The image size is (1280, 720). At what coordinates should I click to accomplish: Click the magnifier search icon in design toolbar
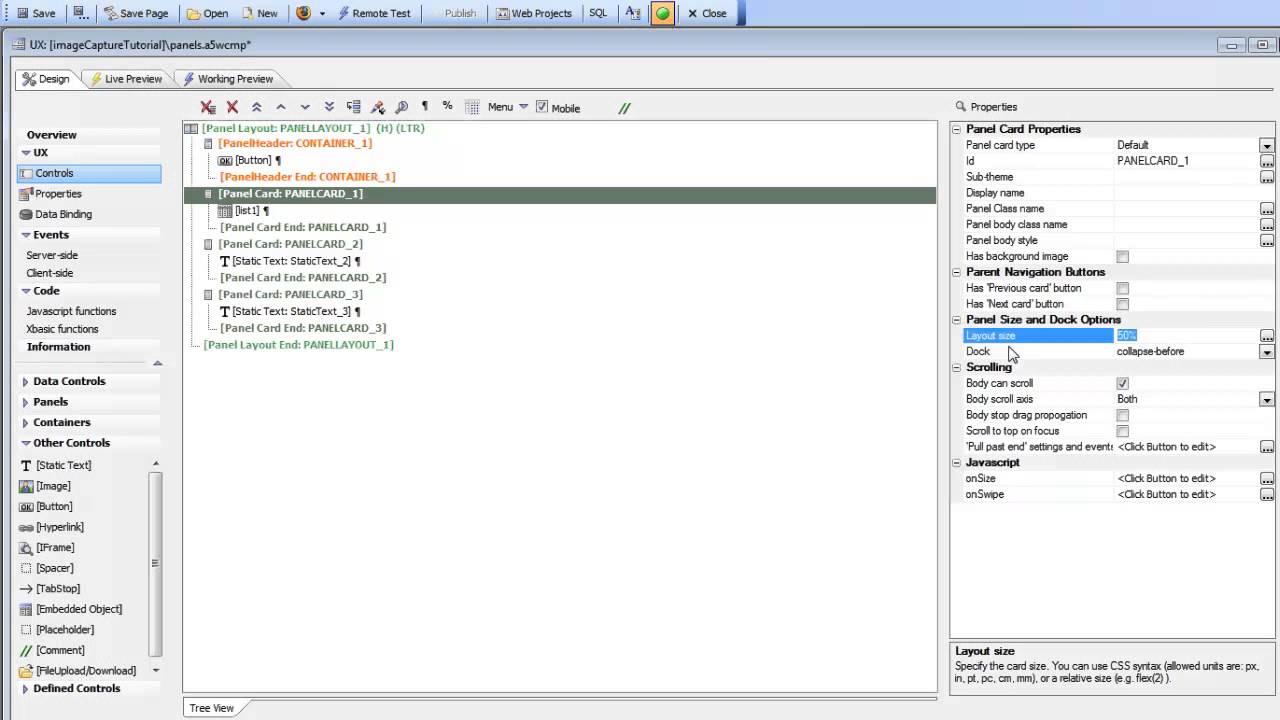pyautogui.click(x=401, y=107)
